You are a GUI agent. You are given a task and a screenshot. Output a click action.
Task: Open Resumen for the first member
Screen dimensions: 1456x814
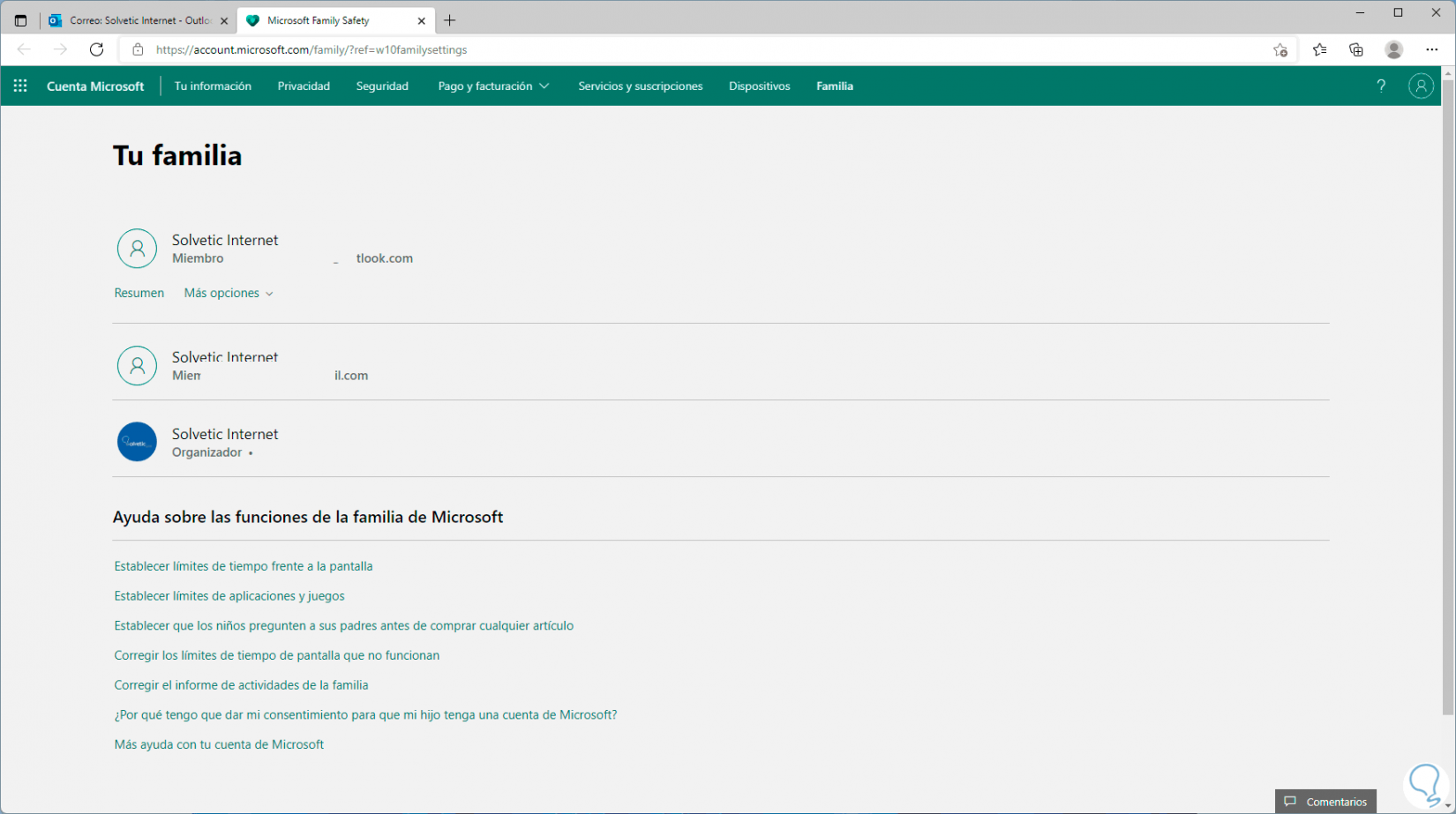point(139,293)
